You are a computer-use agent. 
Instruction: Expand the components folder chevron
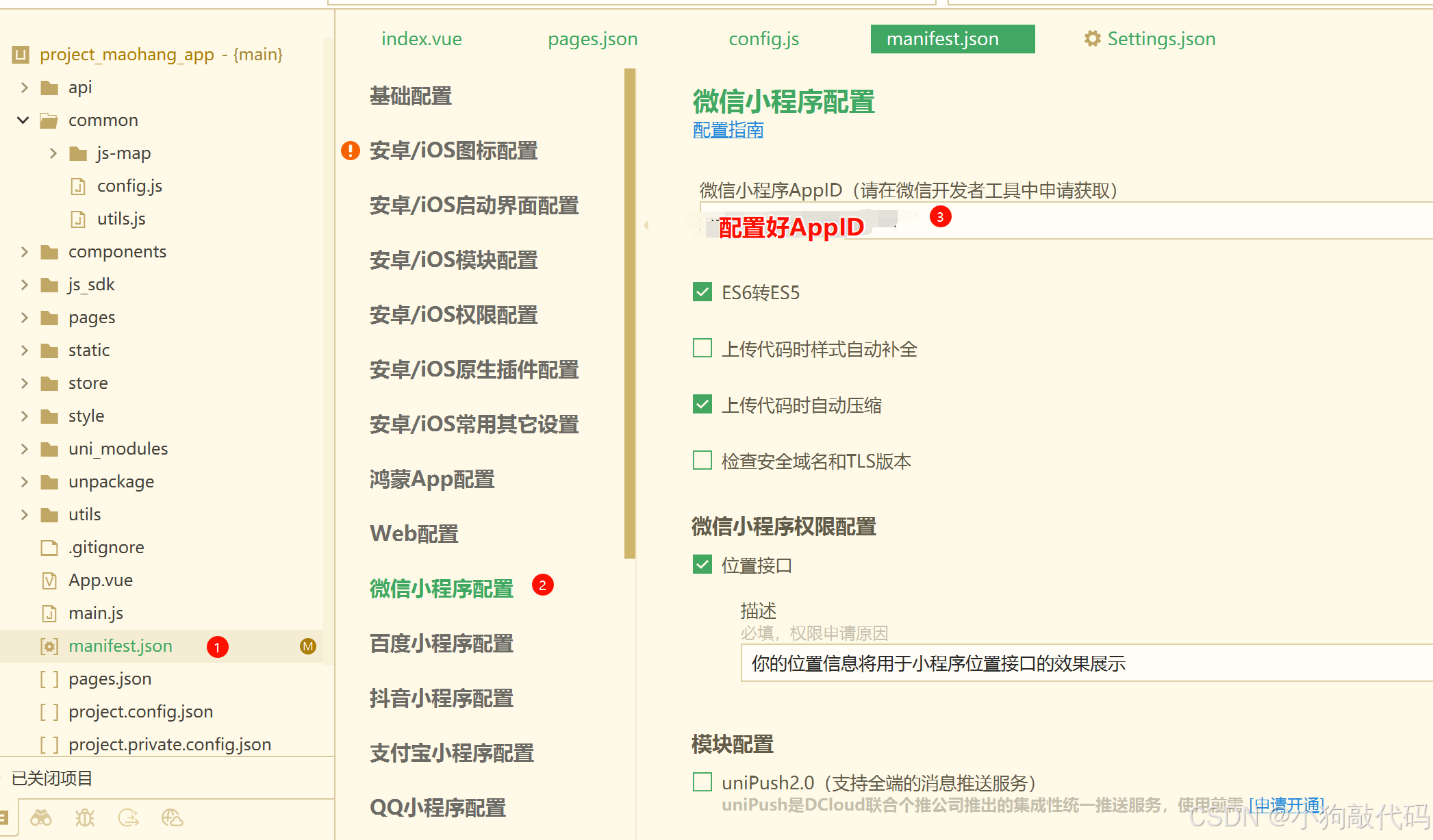pyautogui.click(x=24, y=252)
